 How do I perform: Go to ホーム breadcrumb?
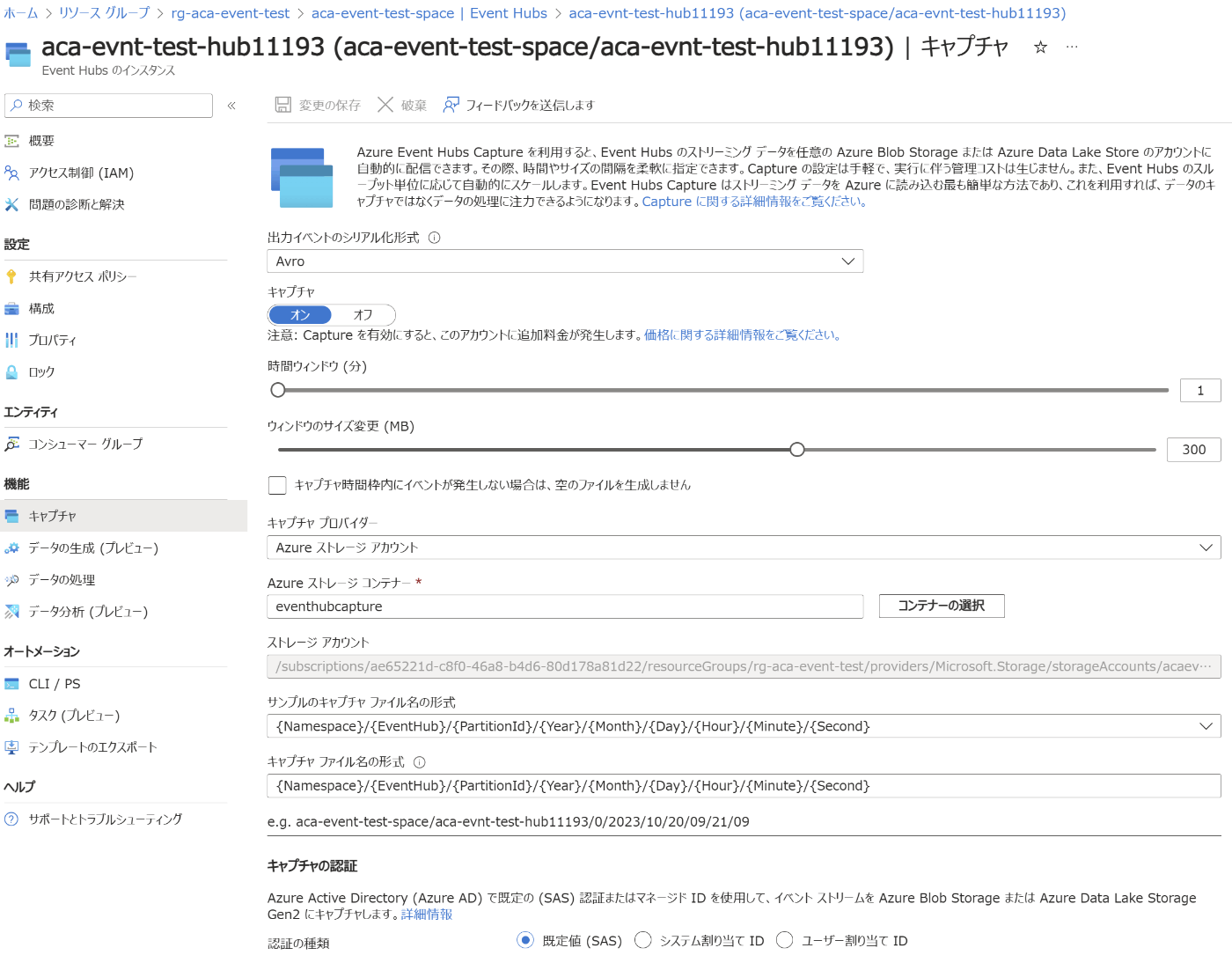click(x=21, y=13)
